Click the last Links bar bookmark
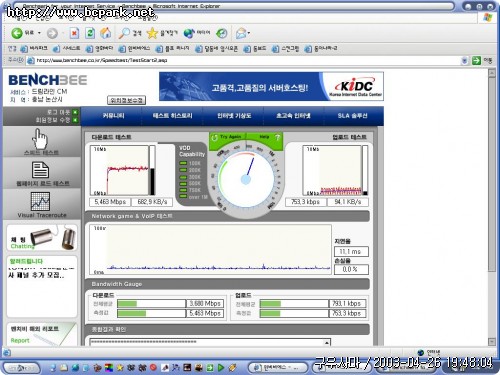 [x=321, y=49]
